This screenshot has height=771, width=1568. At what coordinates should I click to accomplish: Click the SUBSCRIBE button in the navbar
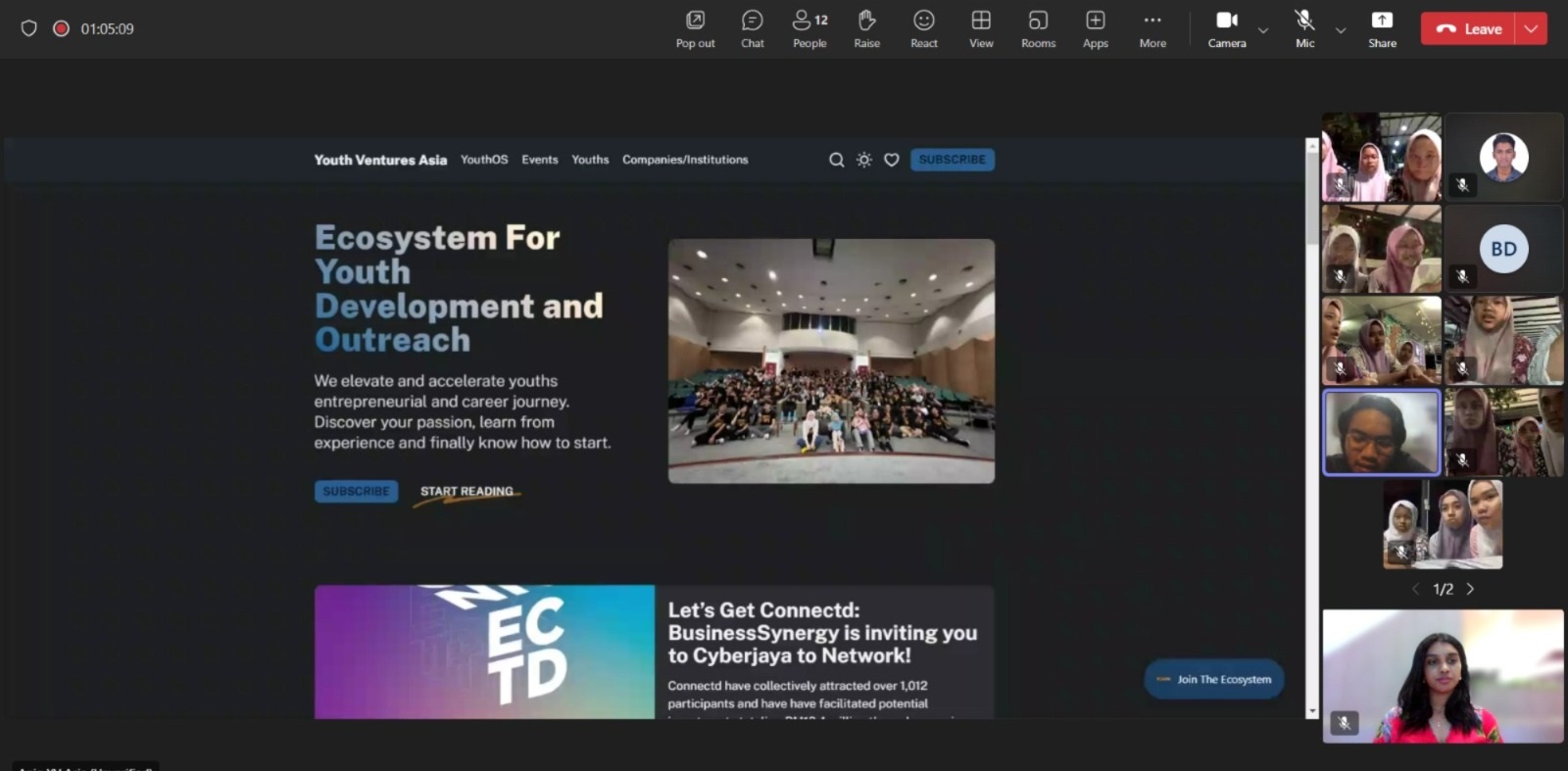click(953, 160)
